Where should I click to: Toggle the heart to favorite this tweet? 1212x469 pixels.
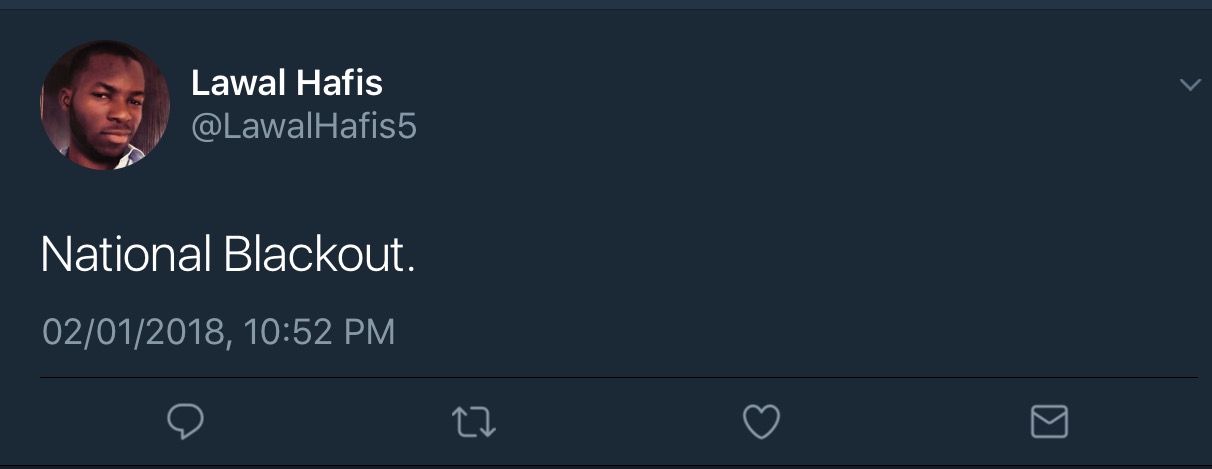(x=761, y=422)
